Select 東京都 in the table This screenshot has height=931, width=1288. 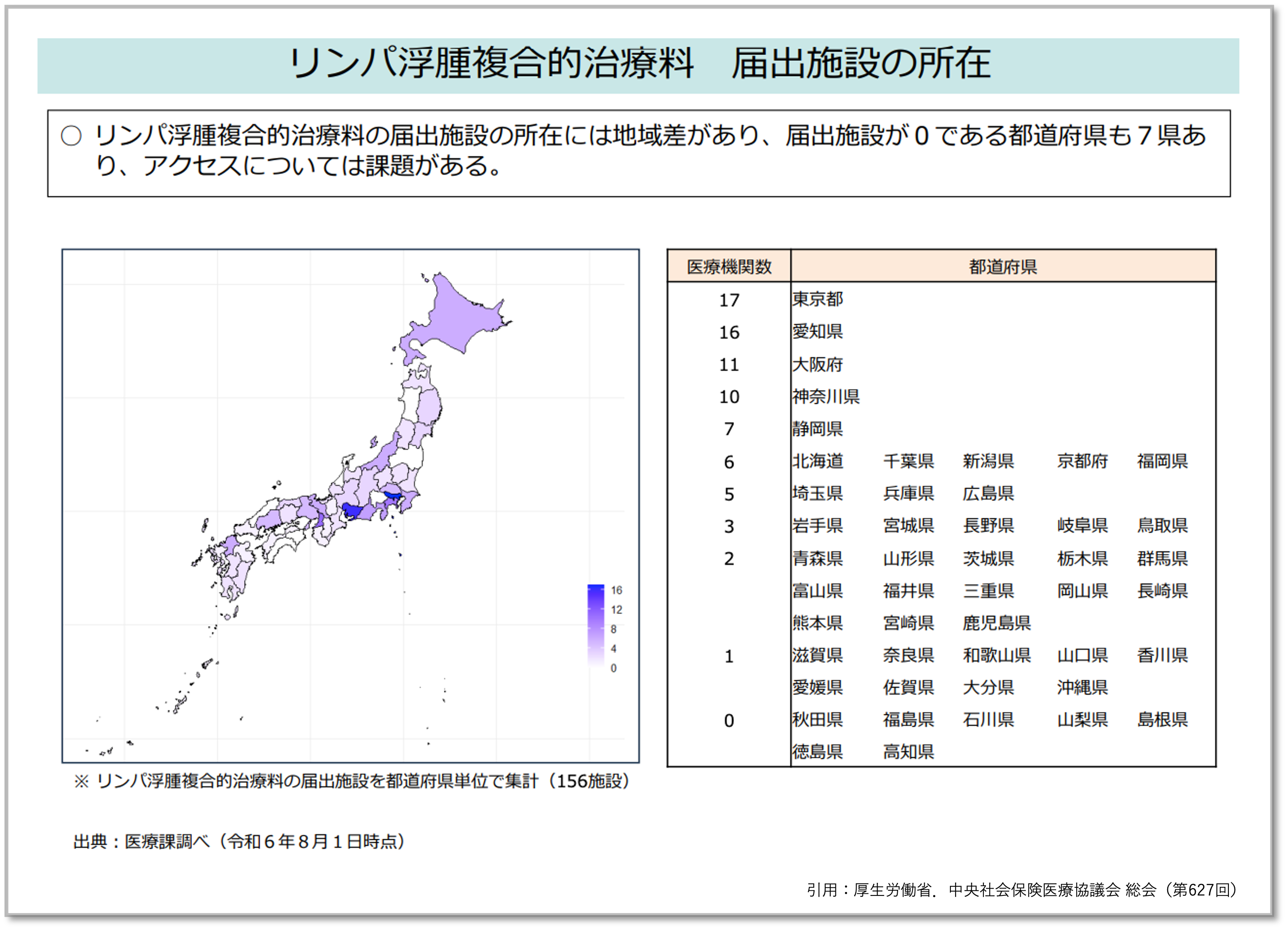tap(817, 299)
